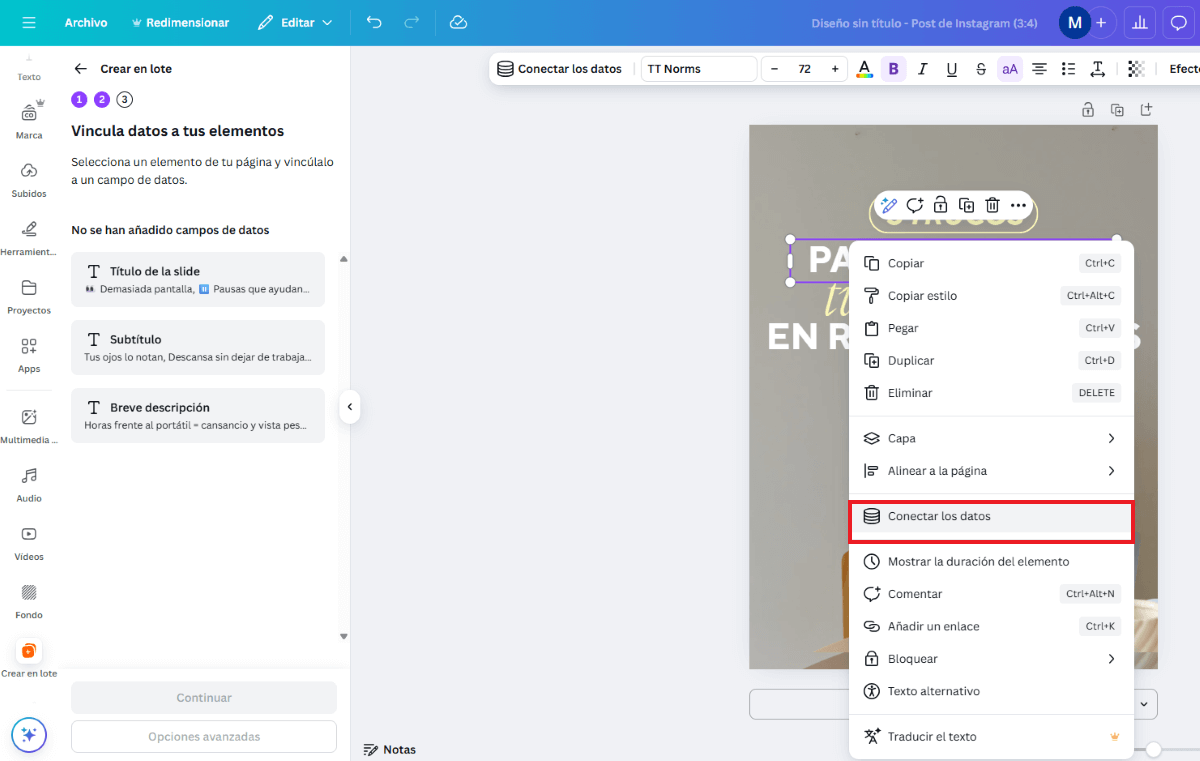The height and width of the screenshot is (761, 1200).
Task: Apply italic formatting to the text
Action: point(923,68)
